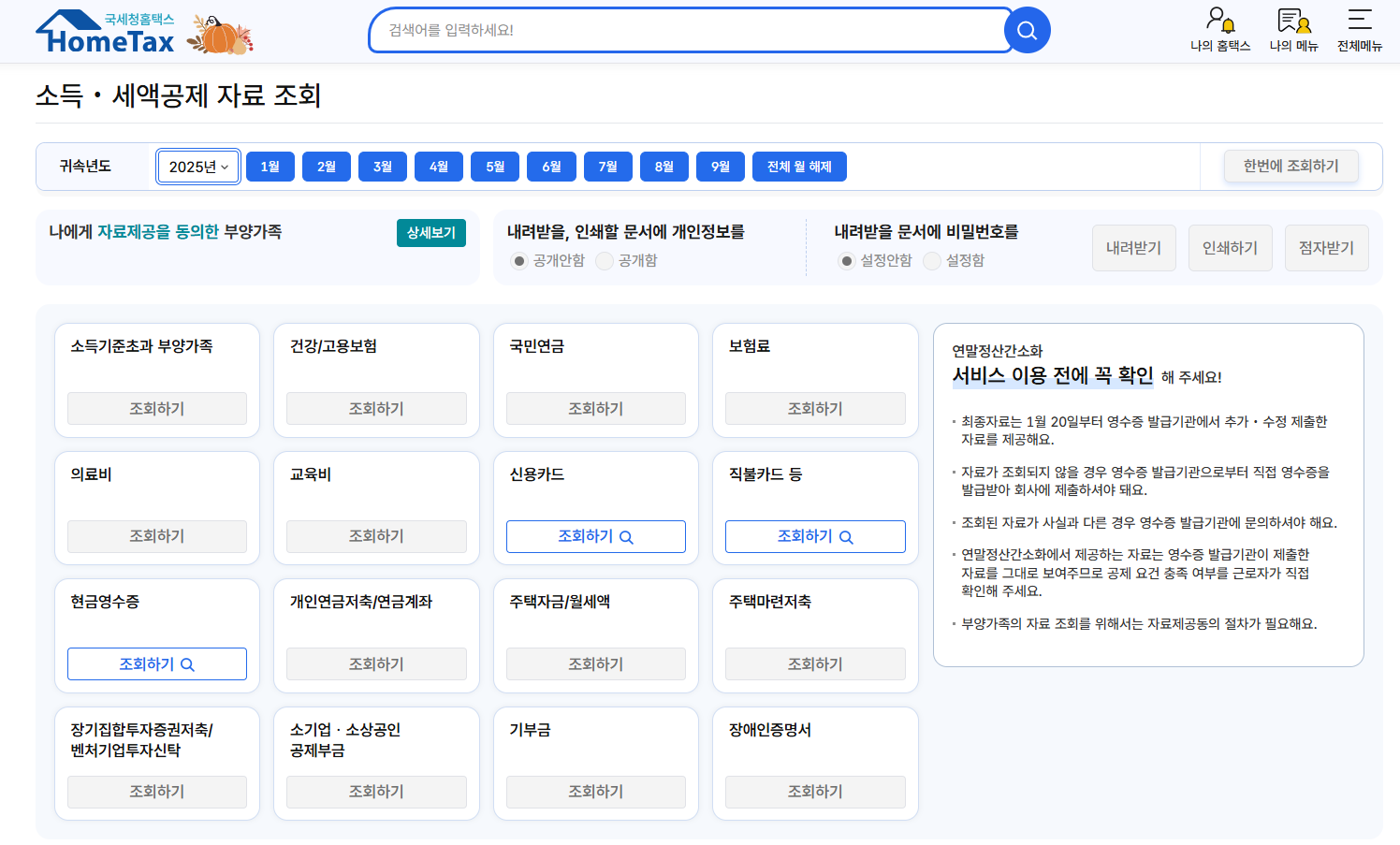Click 조회하기 under 기부금

coord(595,792)
